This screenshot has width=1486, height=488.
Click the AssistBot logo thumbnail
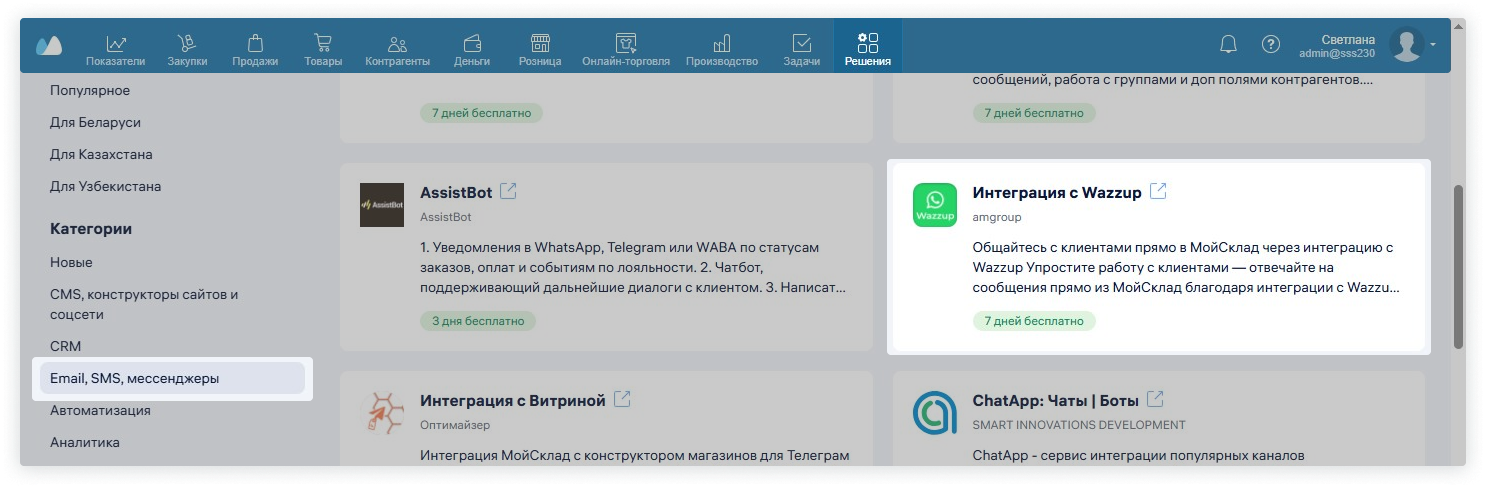click(382, 205)
